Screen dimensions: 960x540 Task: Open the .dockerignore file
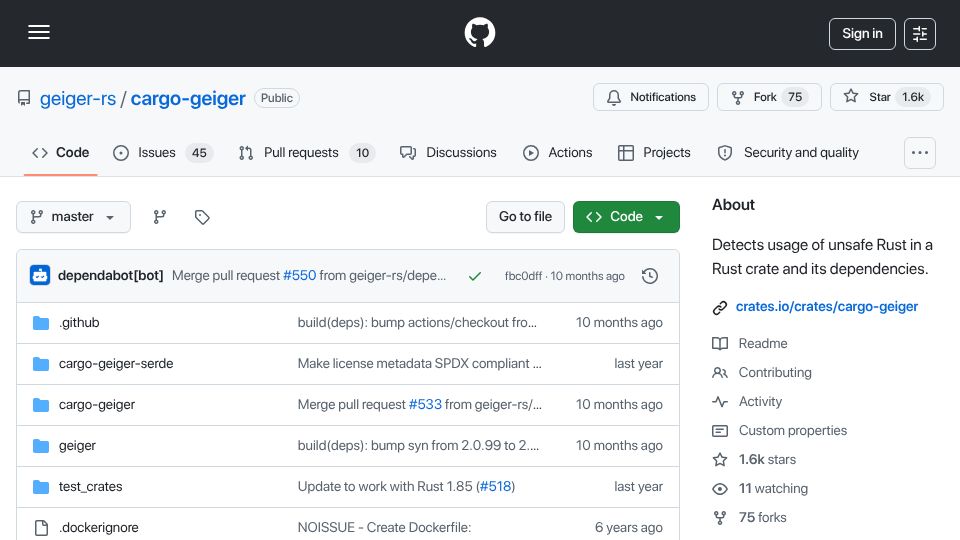(x=99, y=528)
